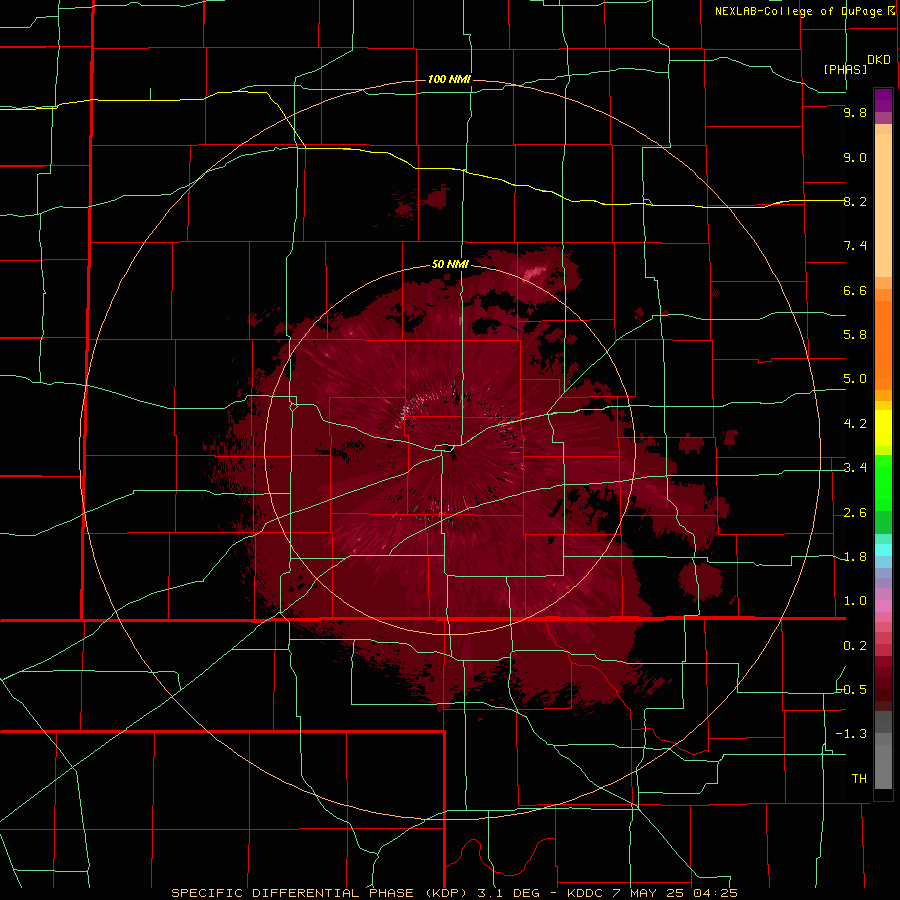Pick the cyan segment of the color bar
This screenshot has height=900, width=900.
pyautogui.click(x=883, y=550)
